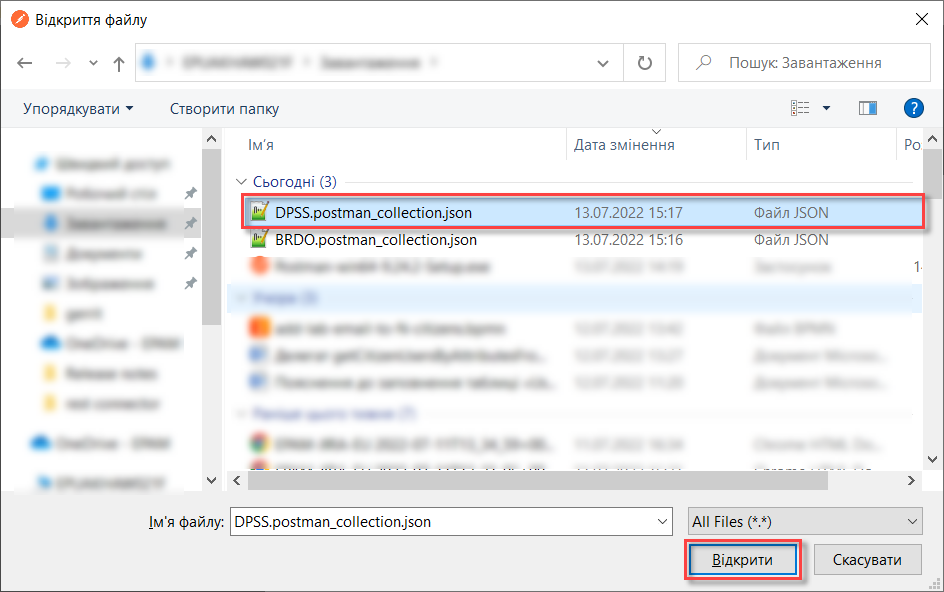Expand the file name combo dropdown

(662, 522)
